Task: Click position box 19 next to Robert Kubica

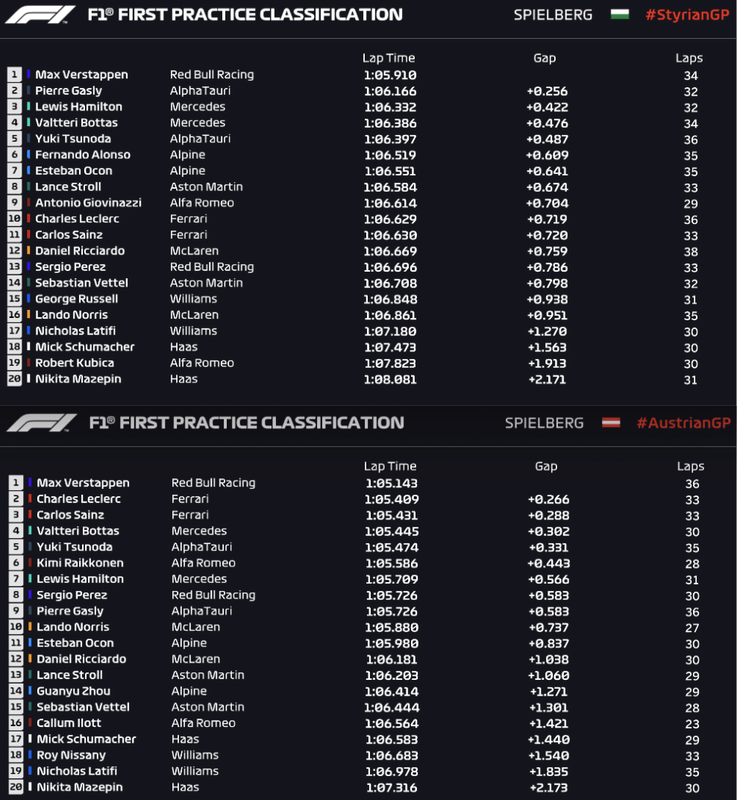Action: [x=14, y=363]
